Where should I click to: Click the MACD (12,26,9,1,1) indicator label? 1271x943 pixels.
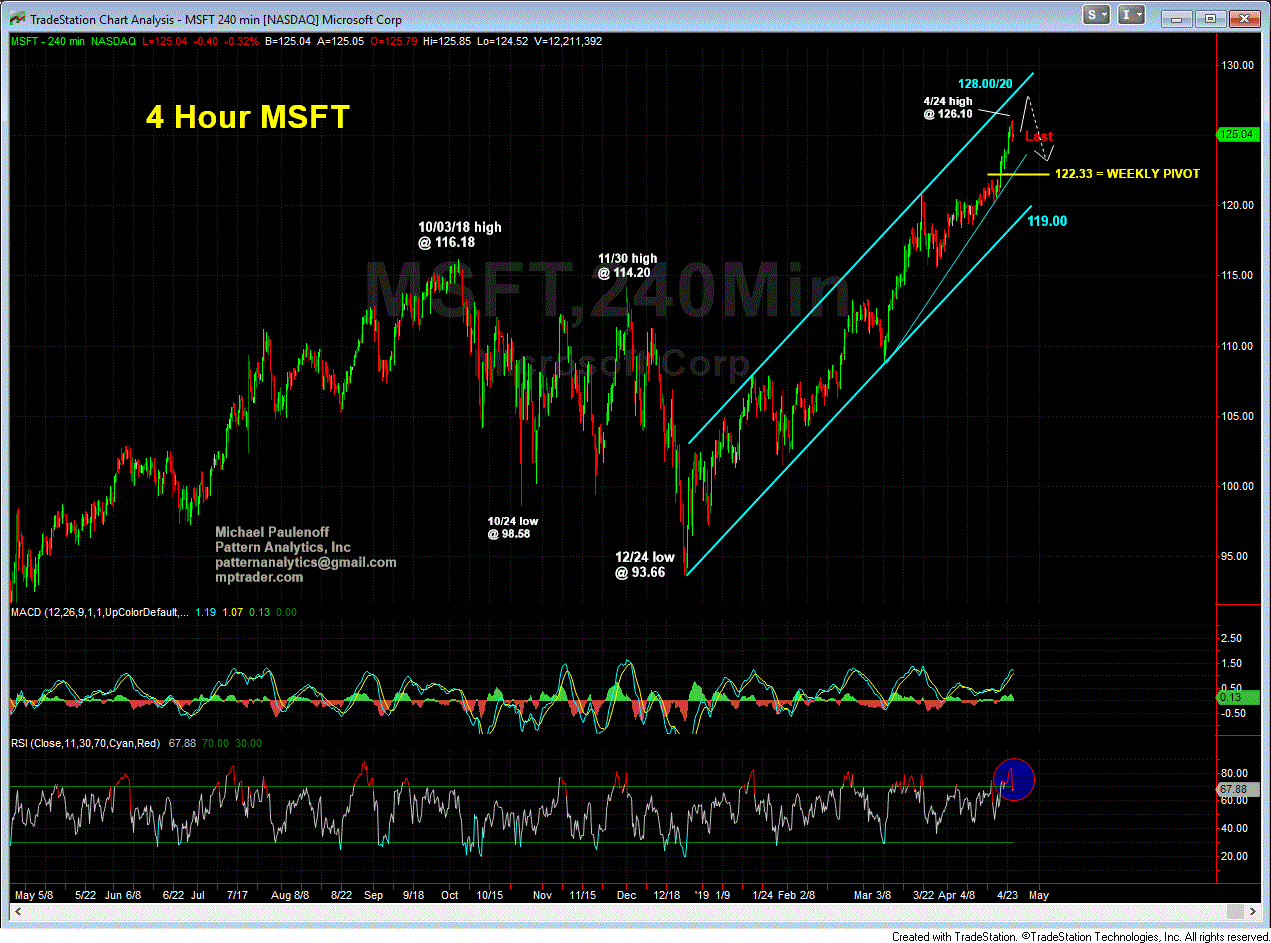coord(98,611)
